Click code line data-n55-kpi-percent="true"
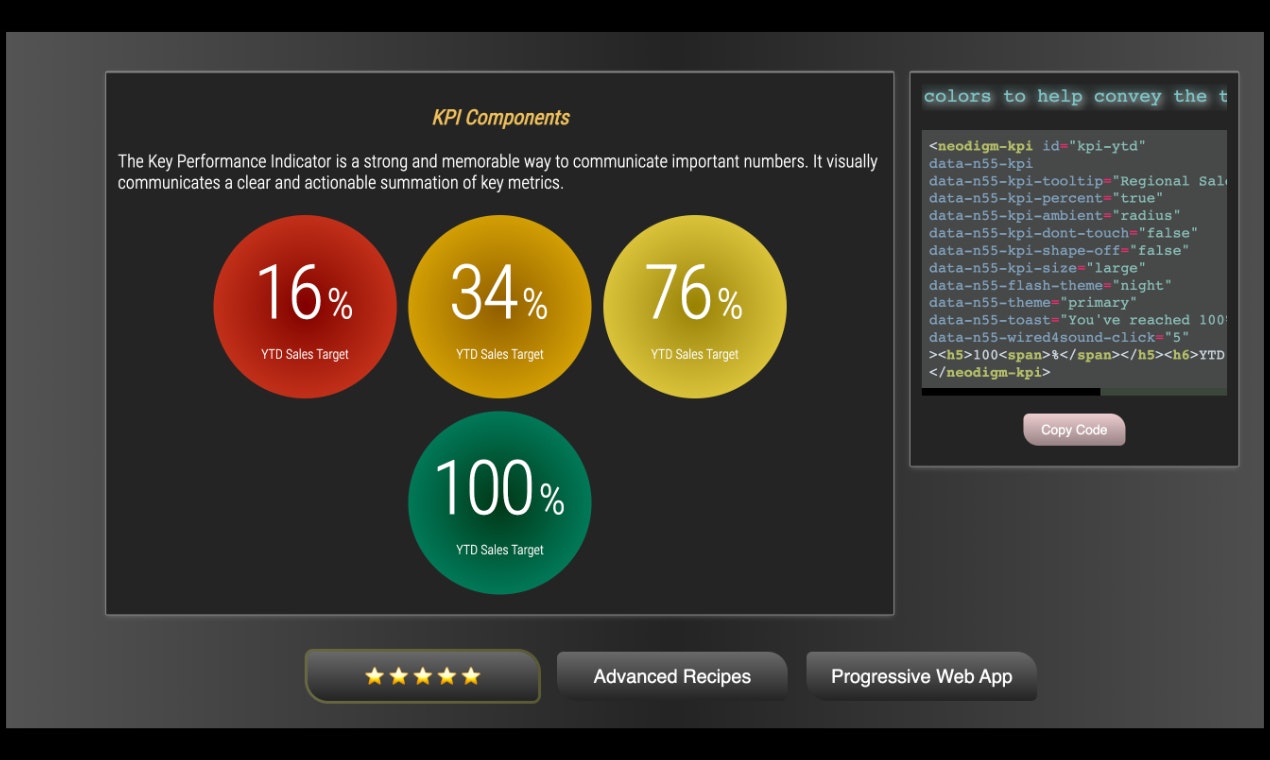Image resolution: width=1270 pixels, height=760 pixels. coord(1046,198)
